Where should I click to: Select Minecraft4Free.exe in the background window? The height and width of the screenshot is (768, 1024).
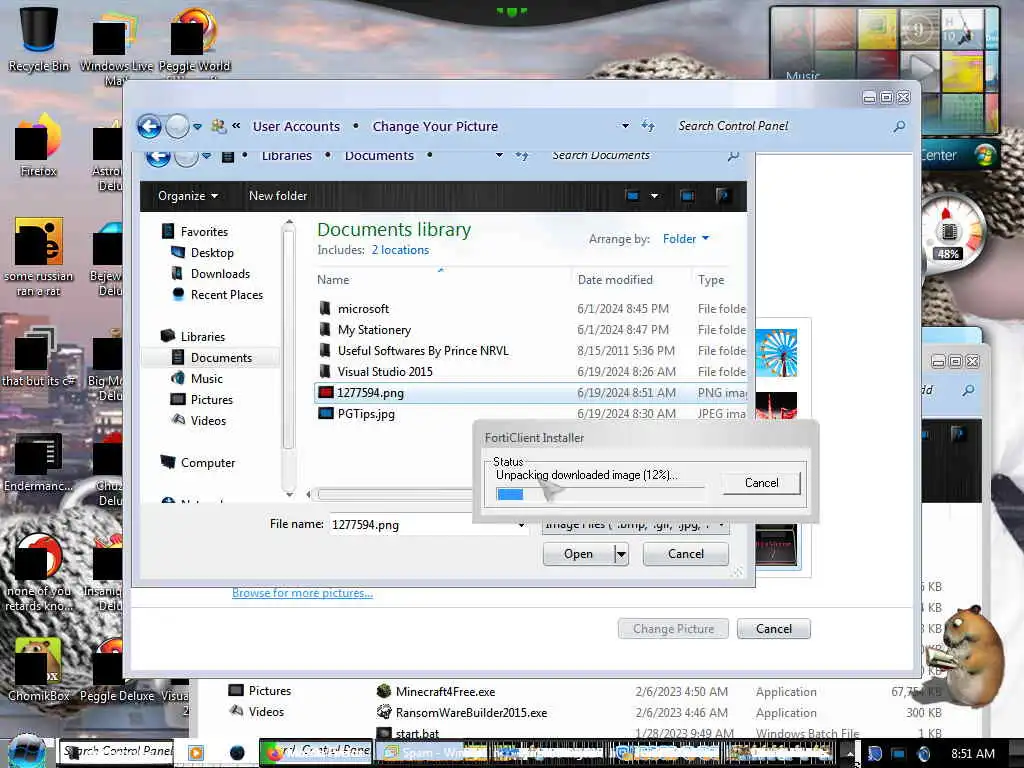point(445,692)
